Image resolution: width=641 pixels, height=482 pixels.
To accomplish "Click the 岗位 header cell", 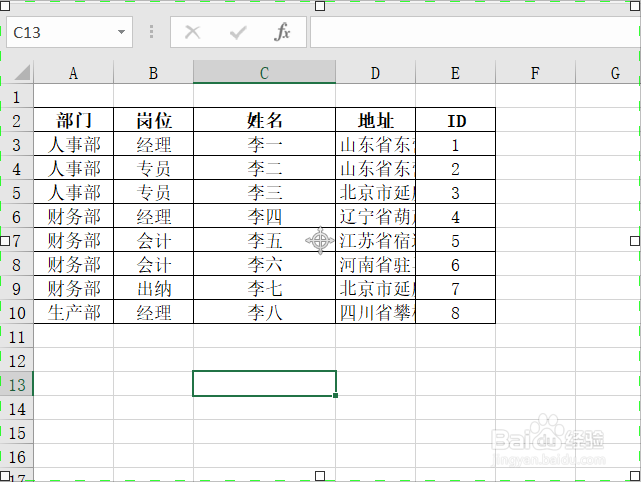I will pyautogui.click(x=153, y=120).
